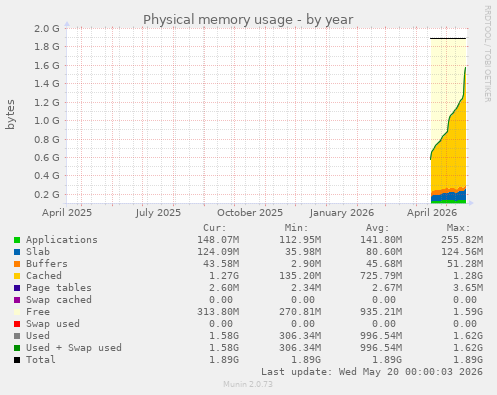The image size is (497, 395).
Task: Click the 'January 2026' x-axis label
Action: click(x=342, y=213)
